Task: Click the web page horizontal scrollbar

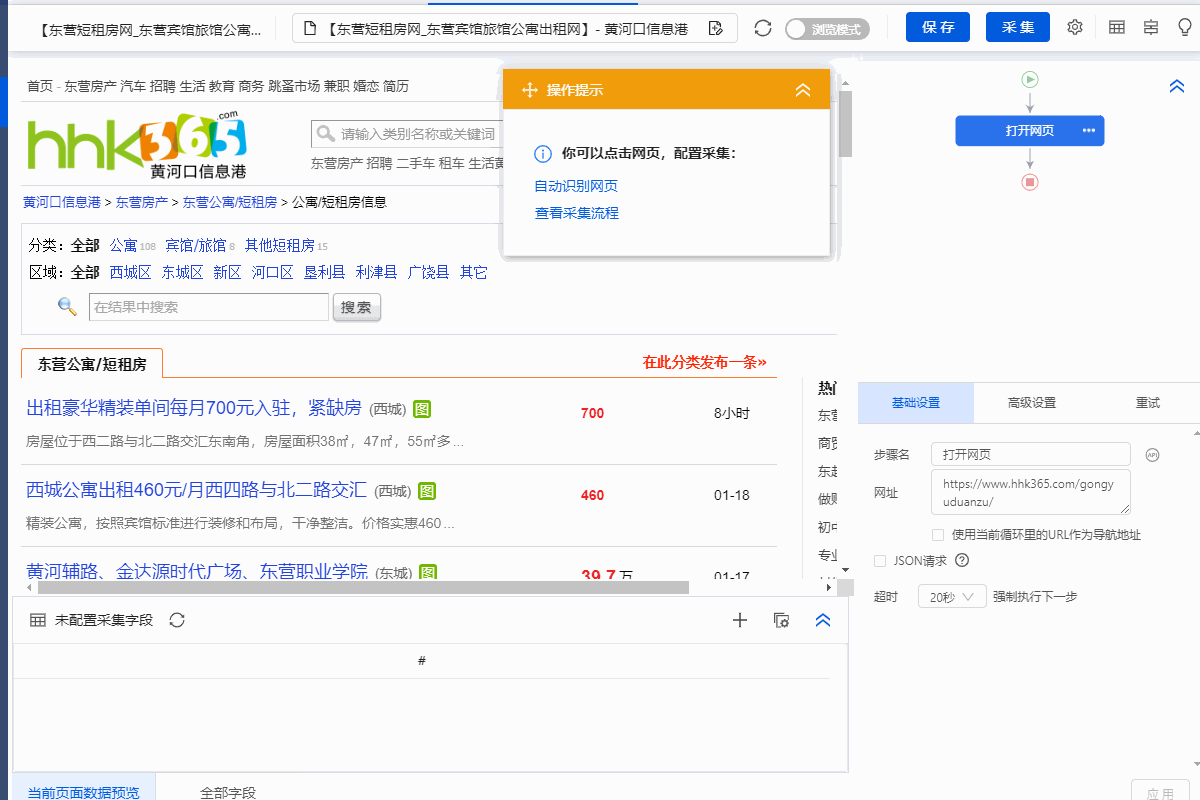Action: (x=360, y=588)
